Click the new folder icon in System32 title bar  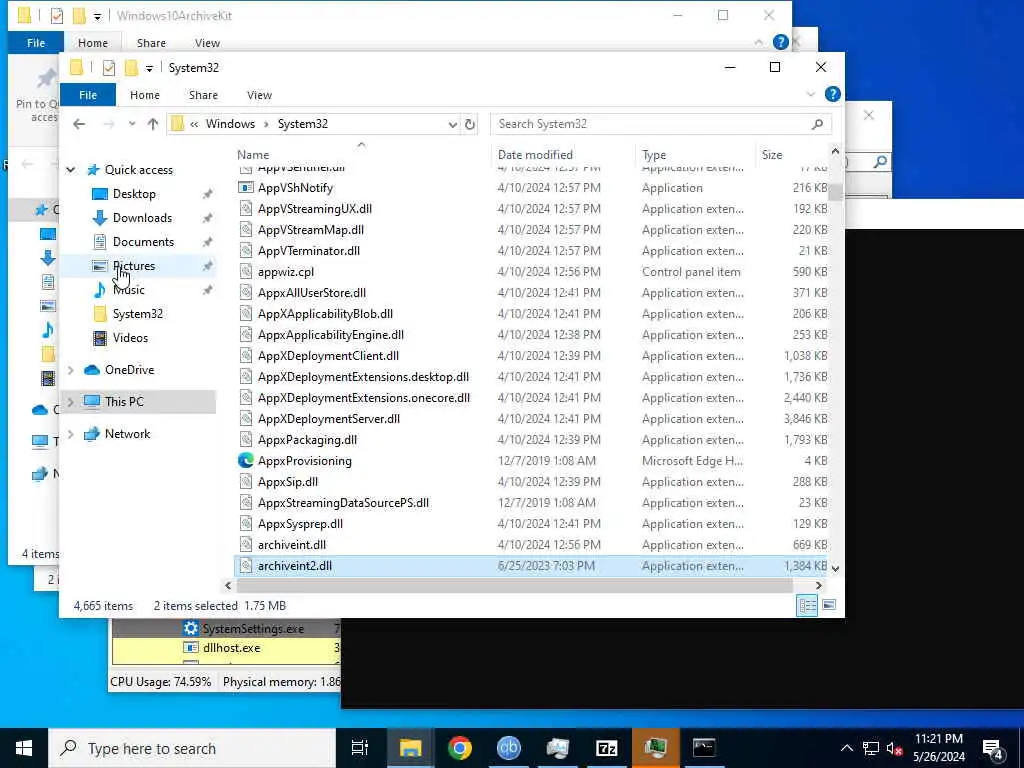tap(131, 67)
